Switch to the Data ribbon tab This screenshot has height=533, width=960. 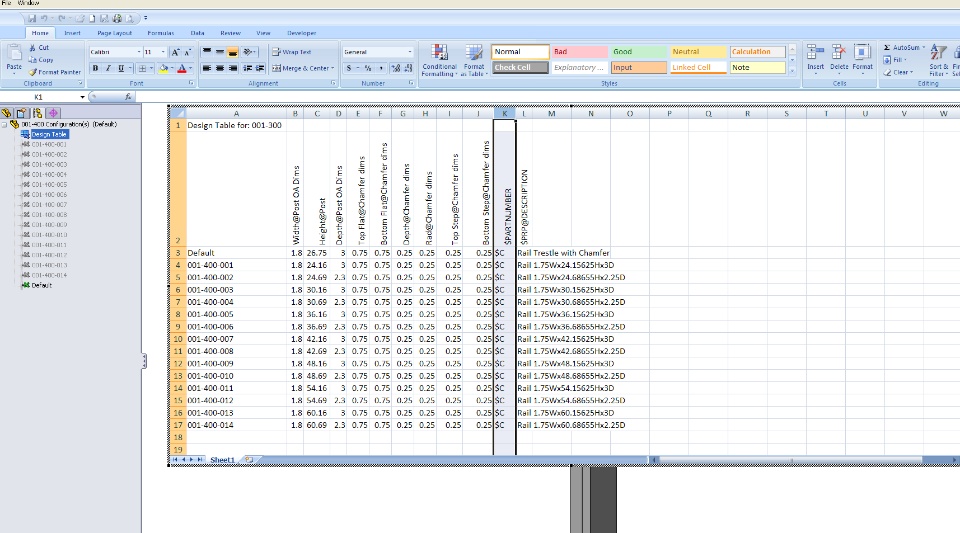(197, 33)
